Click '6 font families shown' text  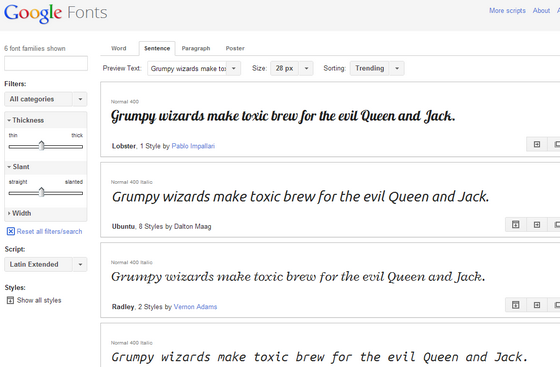point(35,49)
